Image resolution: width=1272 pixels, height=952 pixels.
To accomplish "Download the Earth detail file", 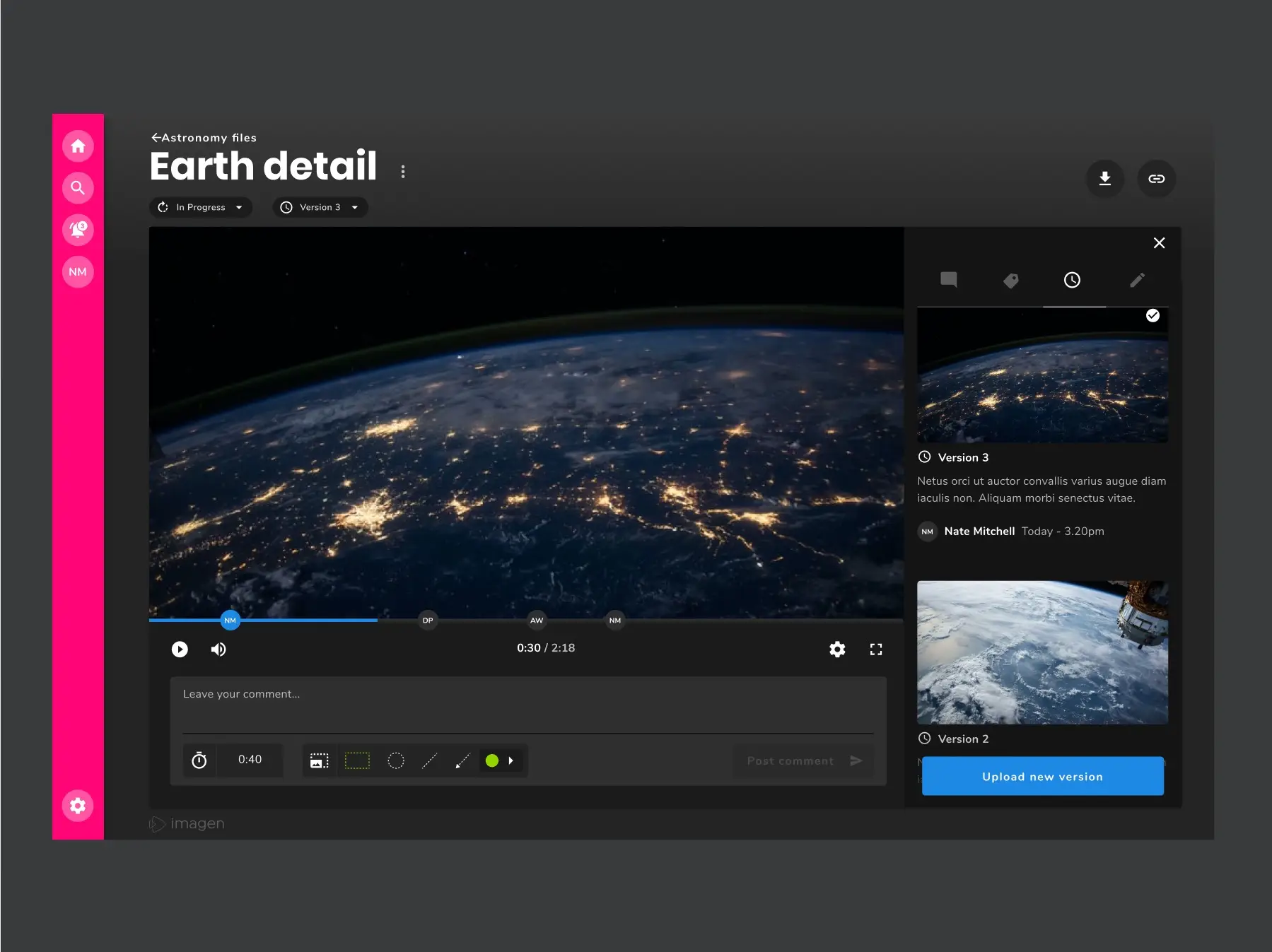I will tap(1104, 179).
